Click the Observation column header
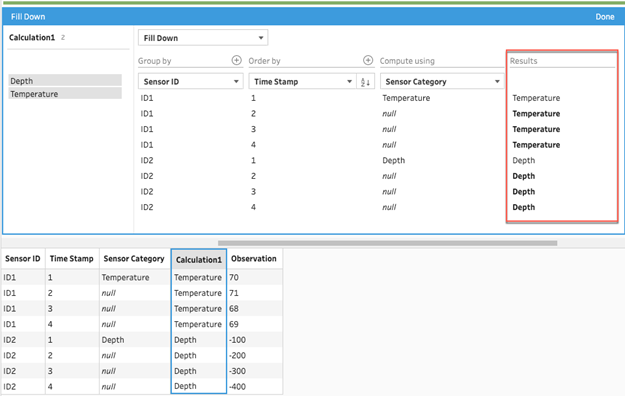 tap(254, 259)
